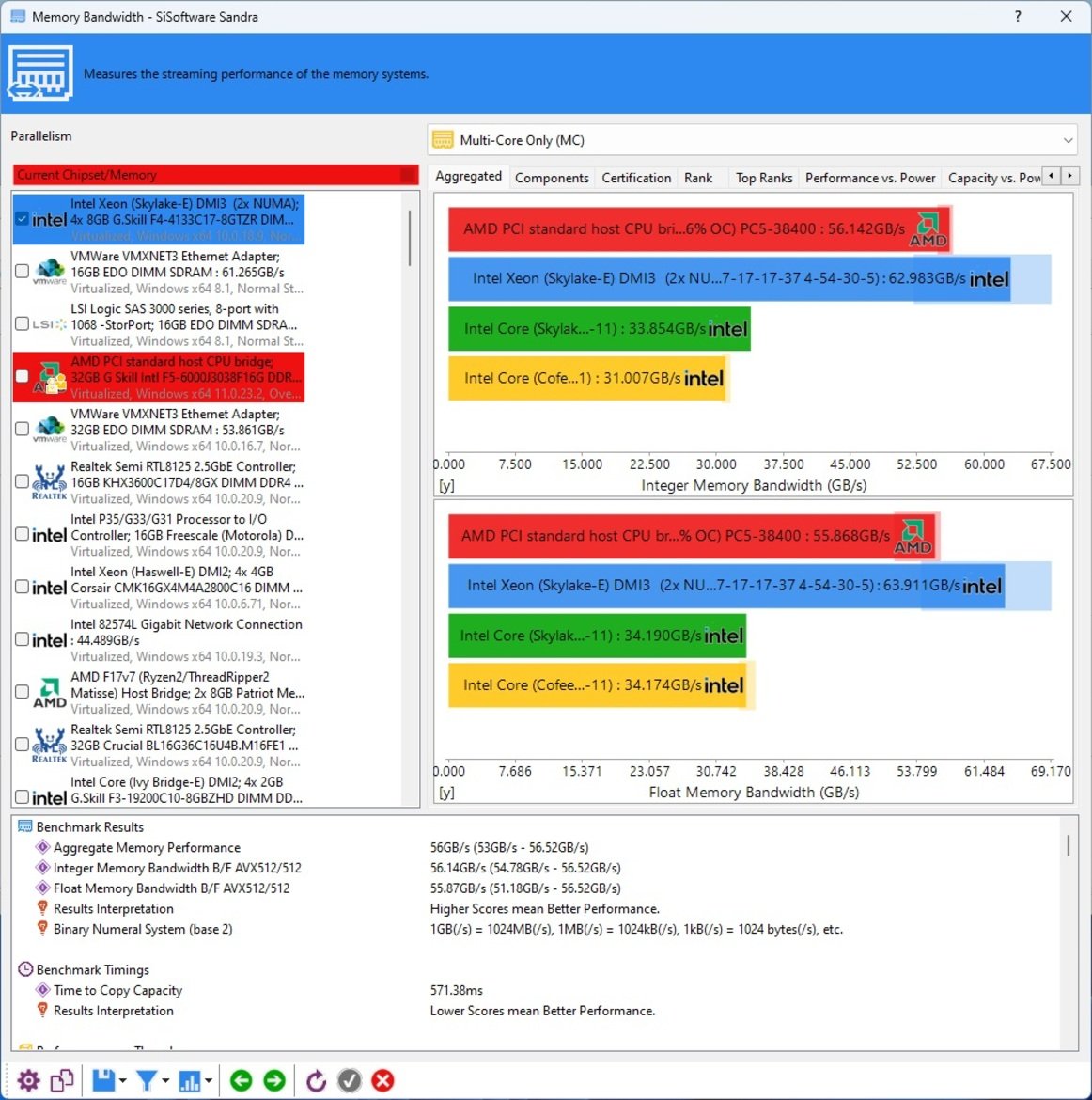Click Realtek crab logo beside 16GB KHX3600C17D4 entry

[x=49, y=482]
